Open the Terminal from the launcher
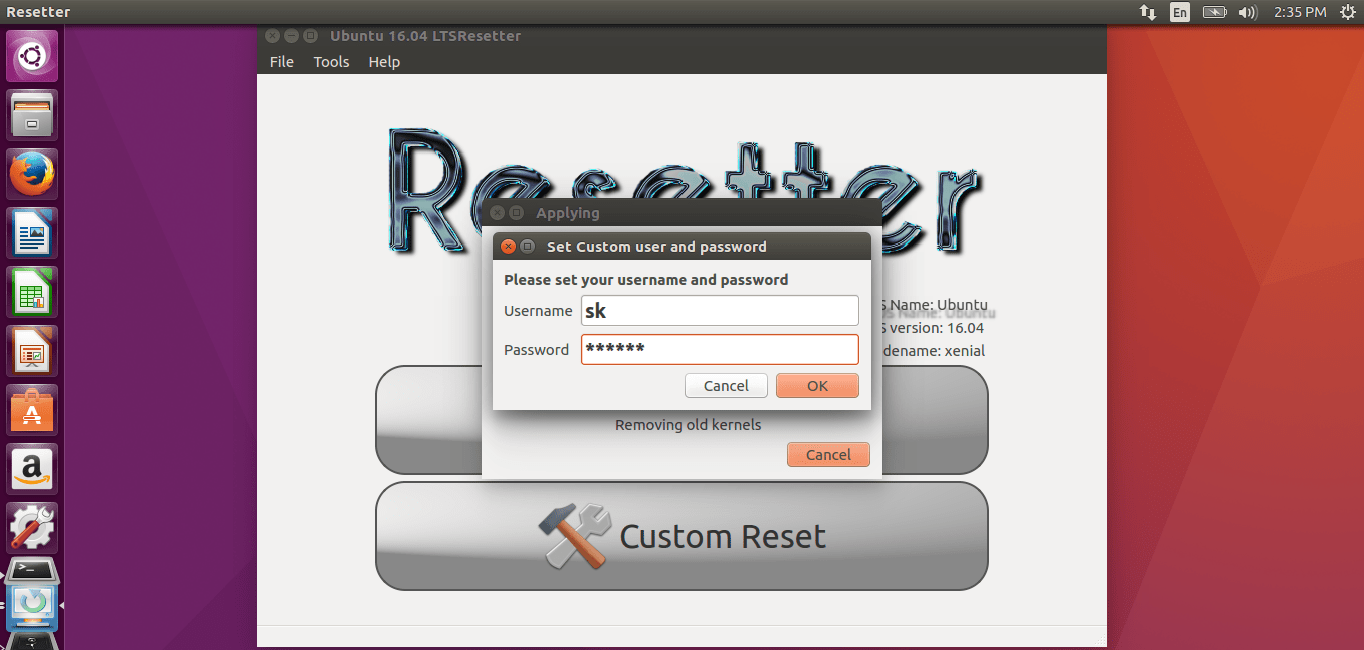This screenshot has width=1364, height=650. point(33,572)
